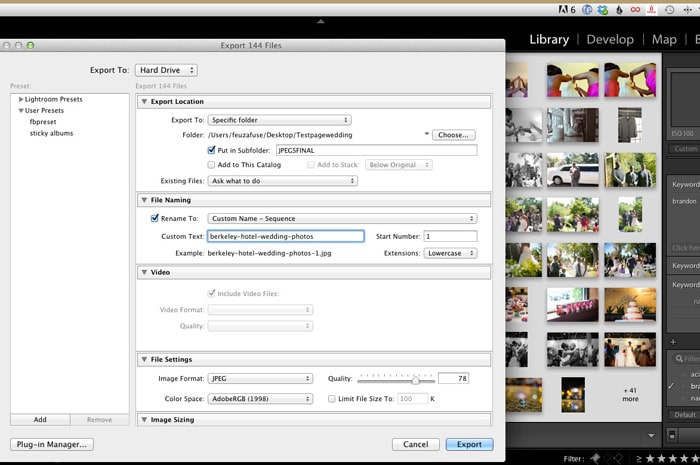Open the Extensions Lowercase dropdown
Screen dimensions: 700x465
coord(450,253)
